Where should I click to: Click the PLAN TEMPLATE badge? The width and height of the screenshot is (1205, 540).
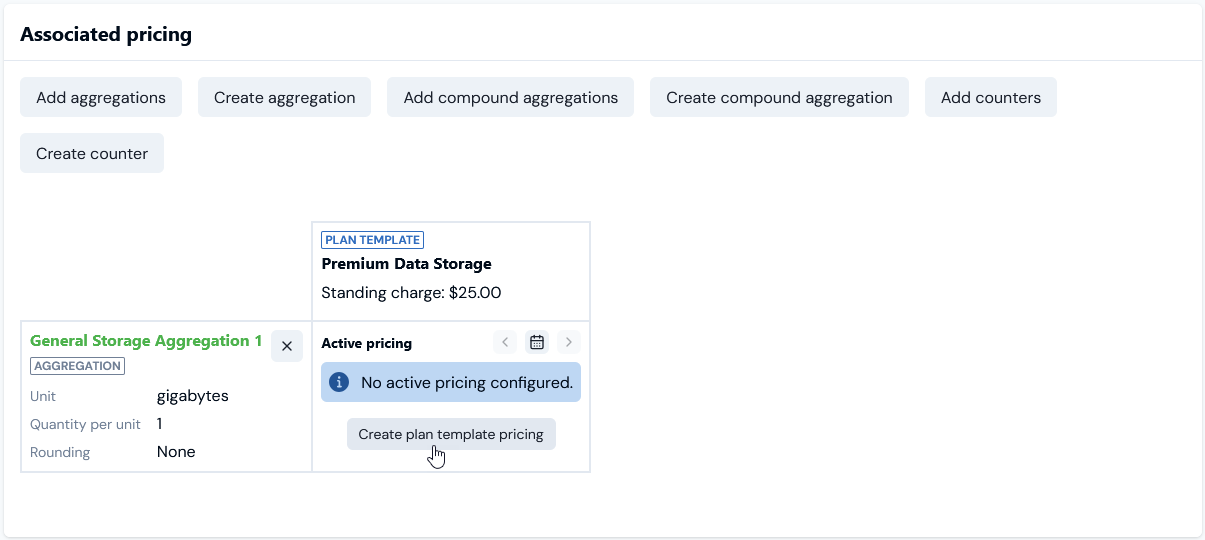(372, 240)
